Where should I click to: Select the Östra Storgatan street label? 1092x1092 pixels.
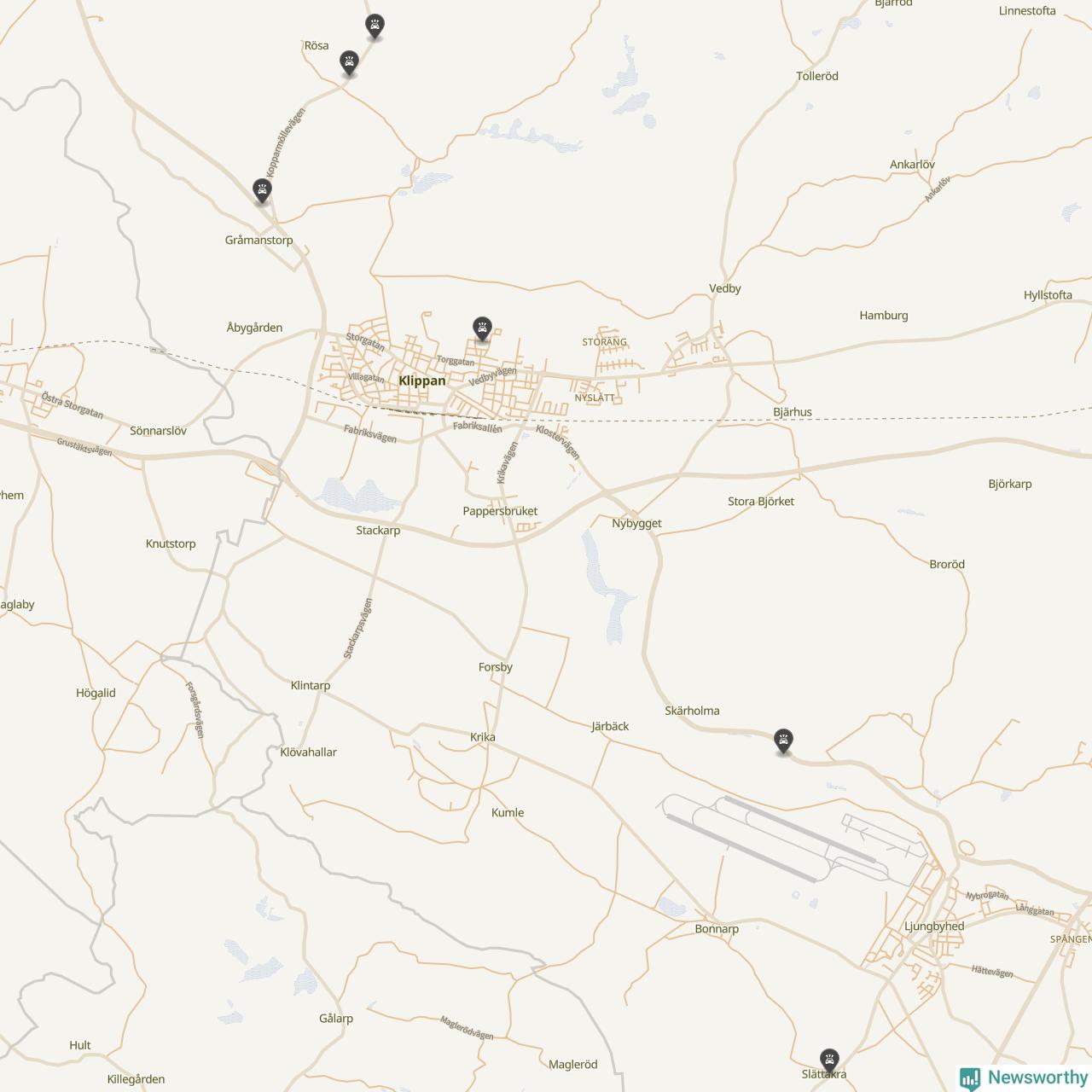(73, 406)
